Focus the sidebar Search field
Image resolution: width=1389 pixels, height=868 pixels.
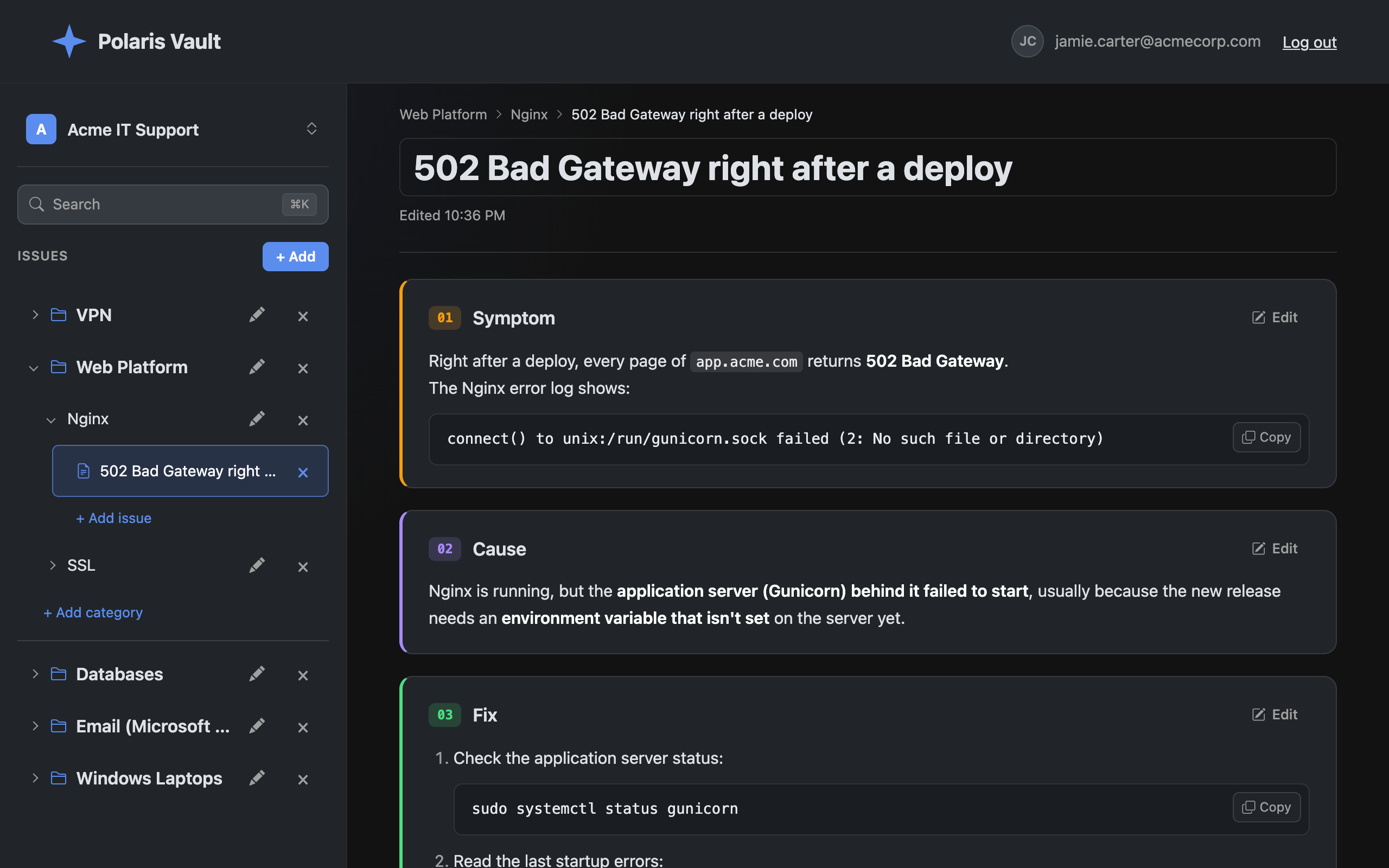[173, 205]
